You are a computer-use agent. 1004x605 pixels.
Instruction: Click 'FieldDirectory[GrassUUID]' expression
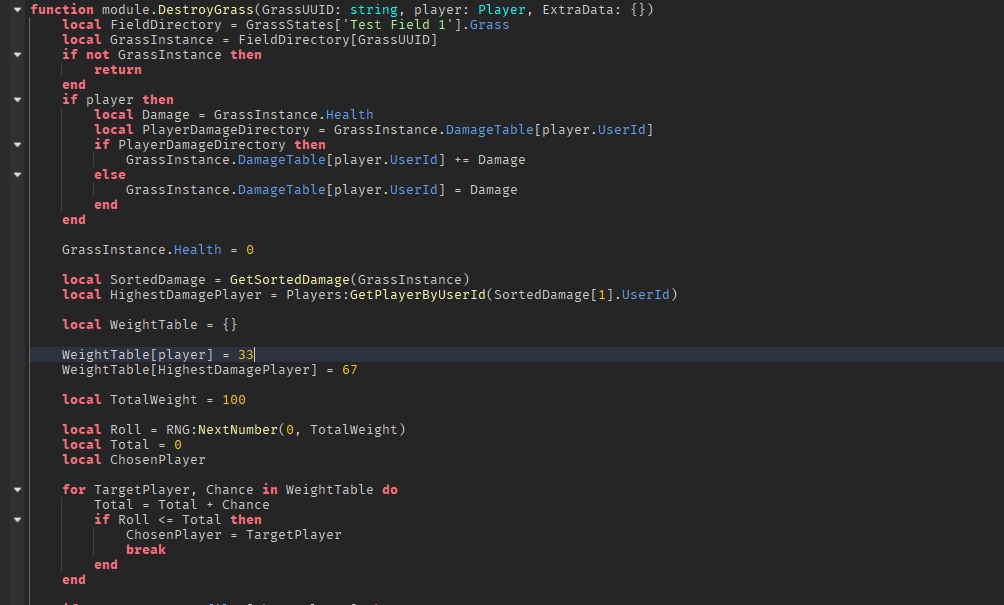pyautogui.click(x=337, y=40)
